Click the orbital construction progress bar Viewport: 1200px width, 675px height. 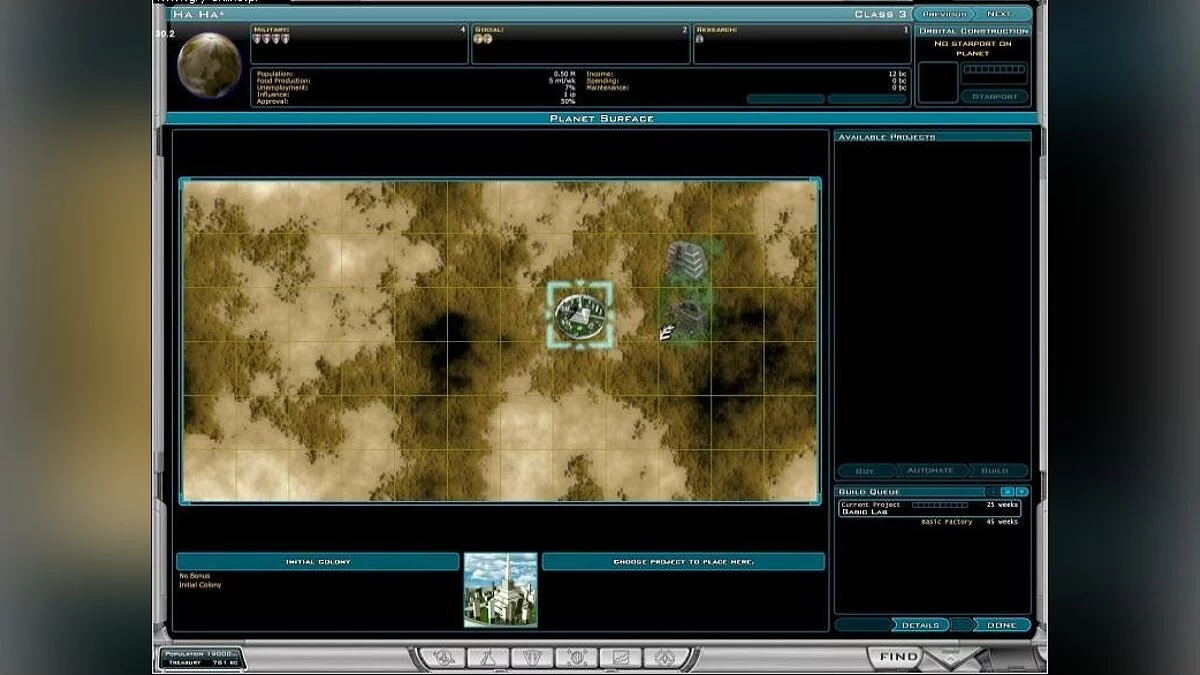[995, 69]
